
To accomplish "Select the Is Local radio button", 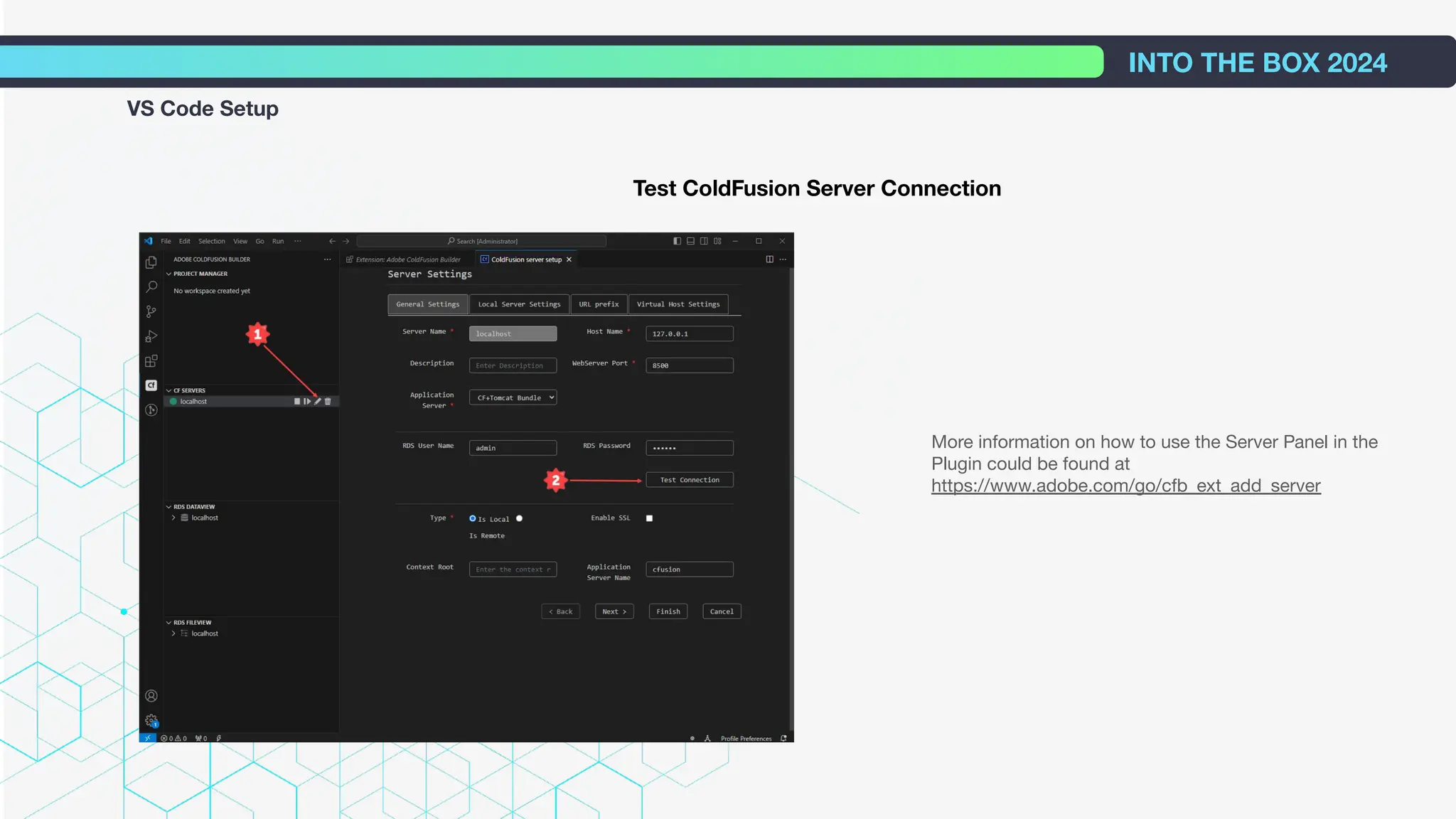I will point(473,518).
